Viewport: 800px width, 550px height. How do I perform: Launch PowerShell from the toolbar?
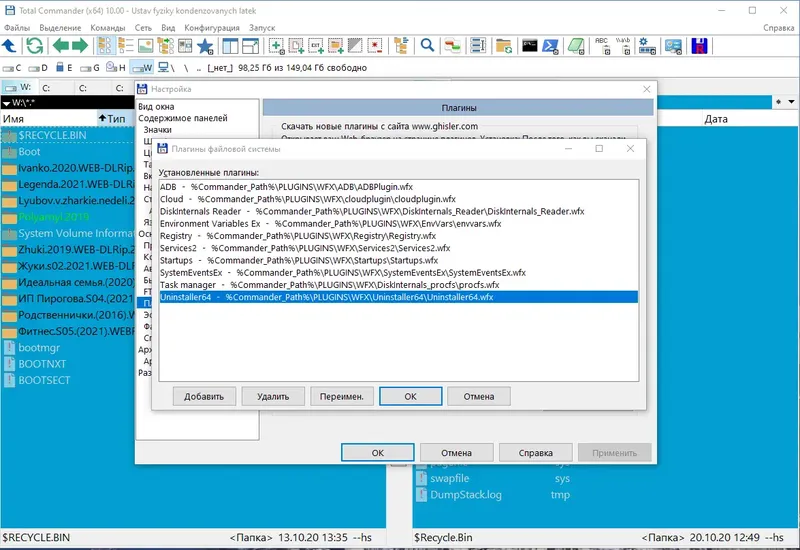(550, 46)
